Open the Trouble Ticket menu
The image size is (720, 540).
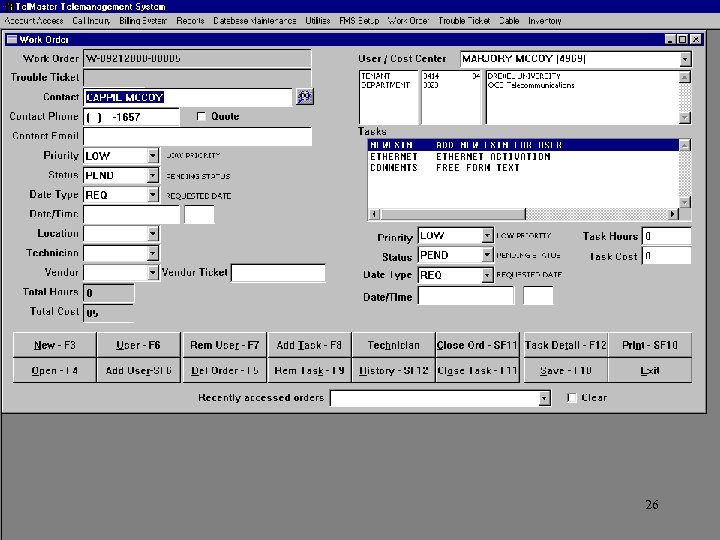[x=464, y=21]
